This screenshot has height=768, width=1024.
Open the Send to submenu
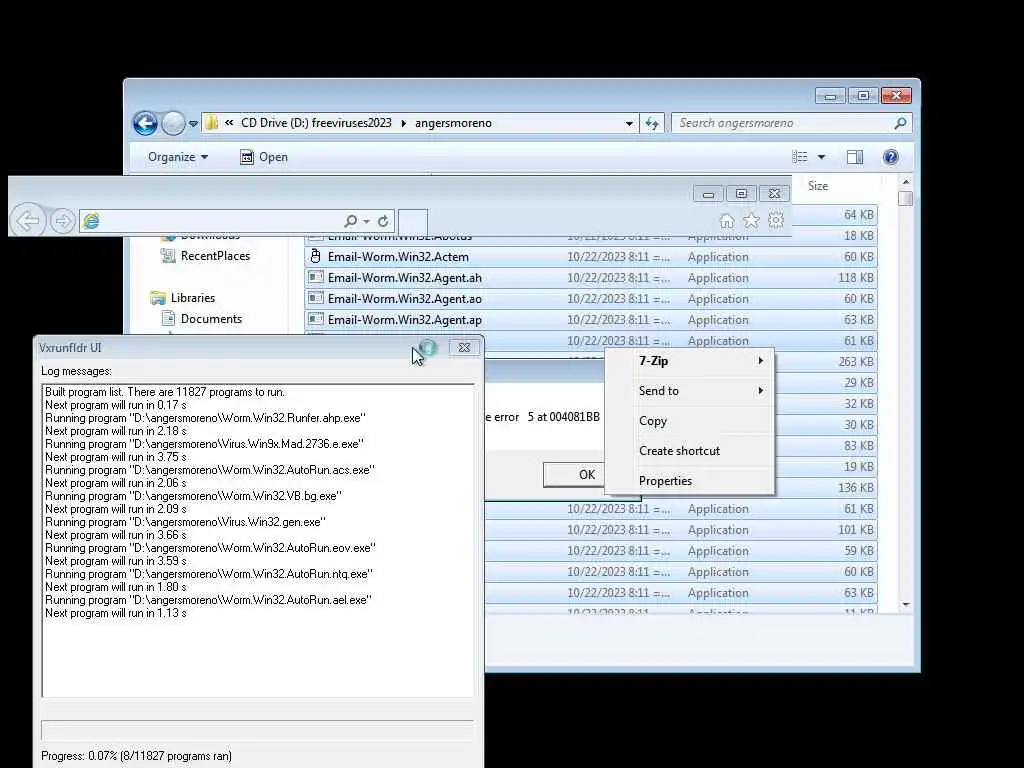tap(690, 391)
